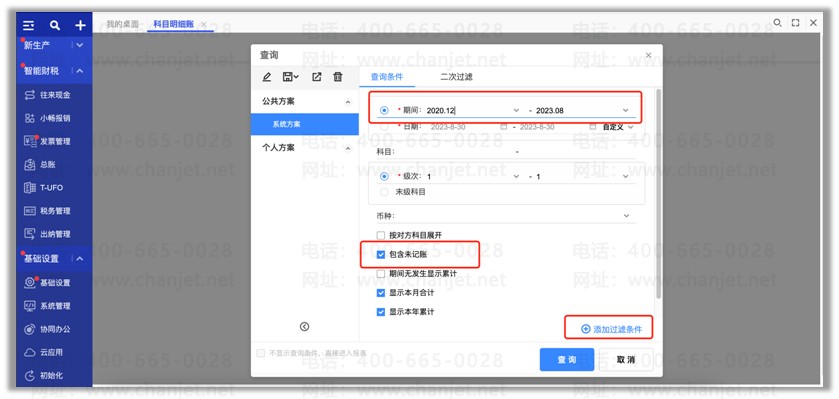The height and width of the screenshot is (399, 839).
Task: Check 不显示查询条件 直接进入报表 checkbox
Action: (x=261, y=353)
